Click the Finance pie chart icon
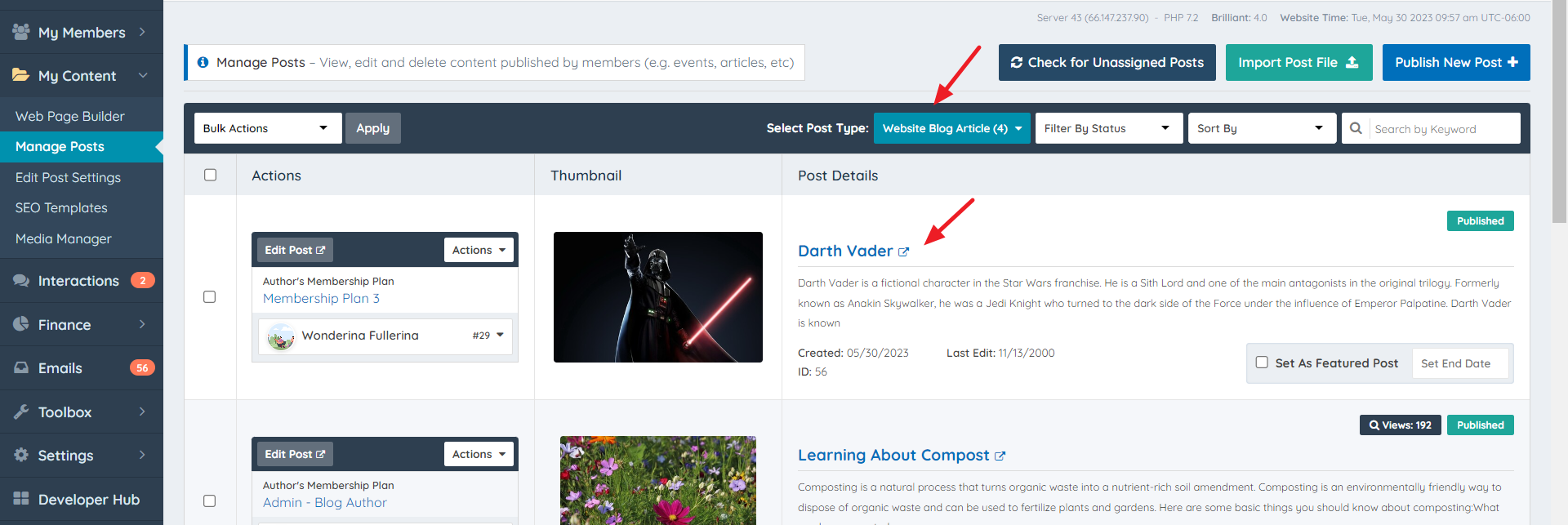This screenshot has height=525, width=1568. [21, 324]
